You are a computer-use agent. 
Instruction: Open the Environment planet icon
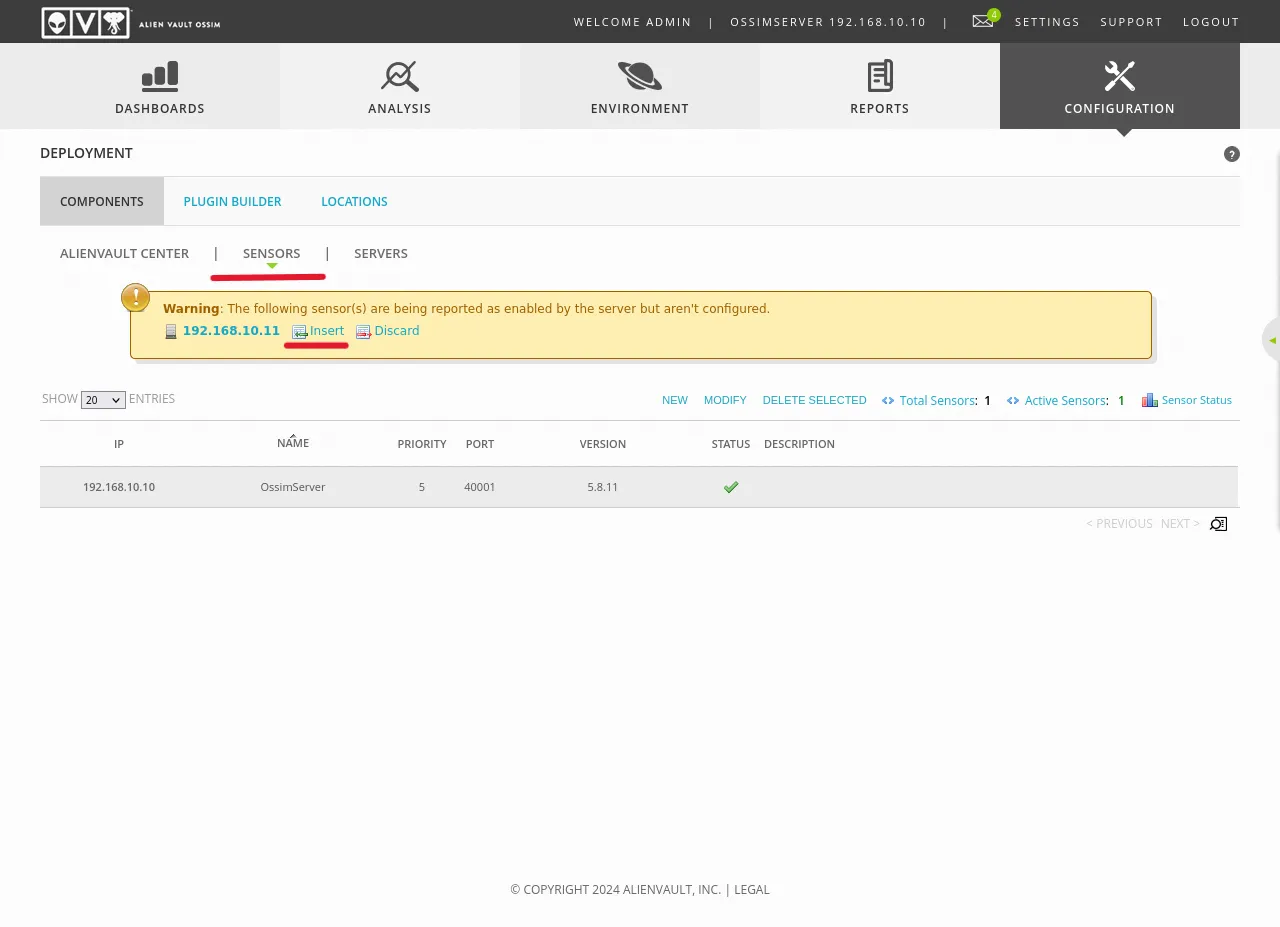(x=639, y=76)
